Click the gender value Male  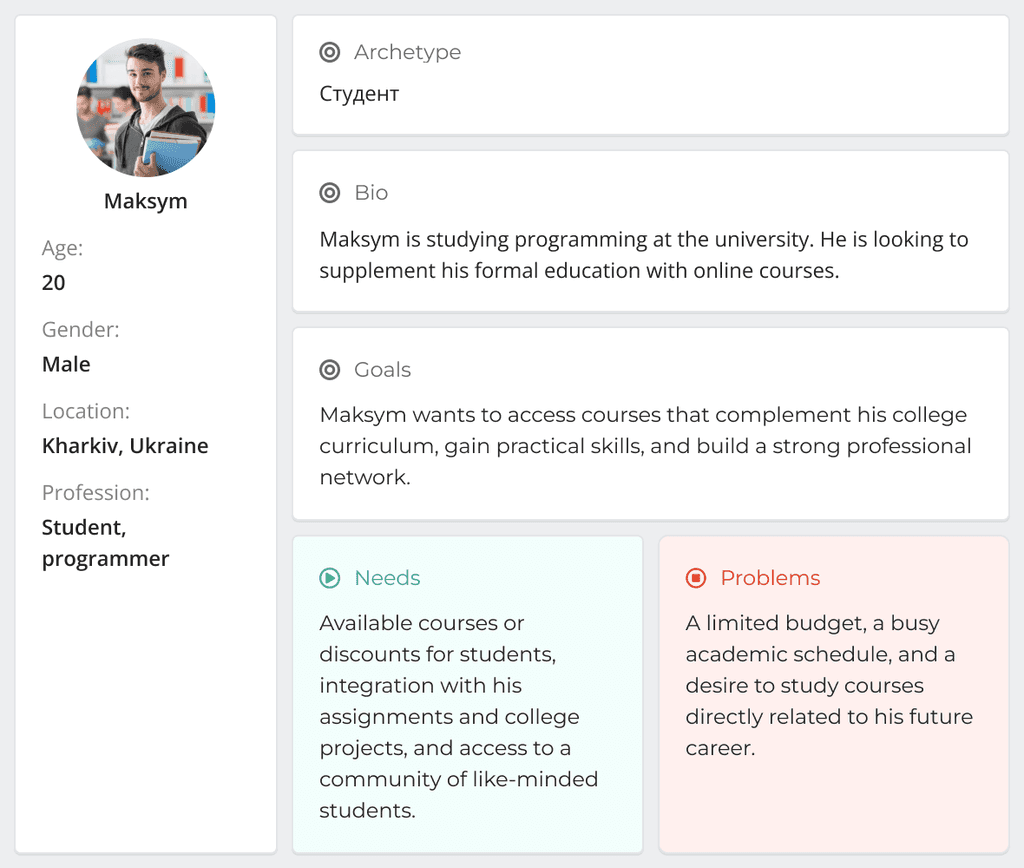66,364
